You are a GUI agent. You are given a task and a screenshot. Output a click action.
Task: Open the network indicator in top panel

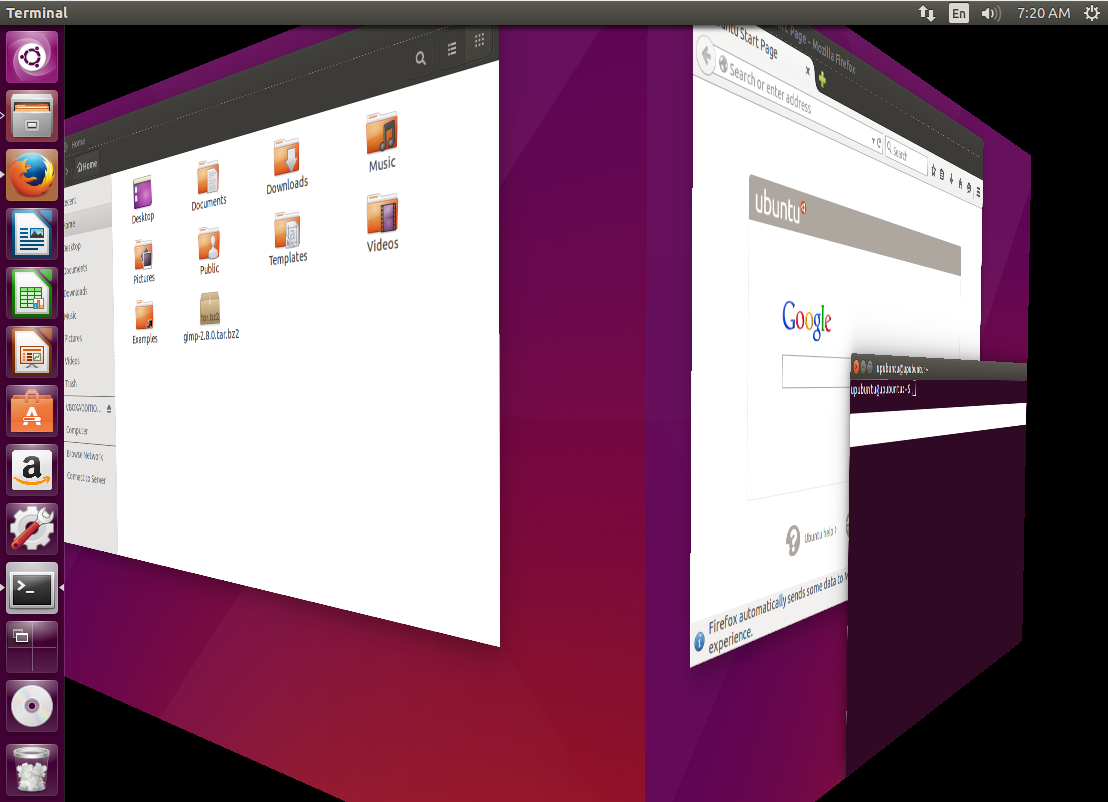point(926,13)
